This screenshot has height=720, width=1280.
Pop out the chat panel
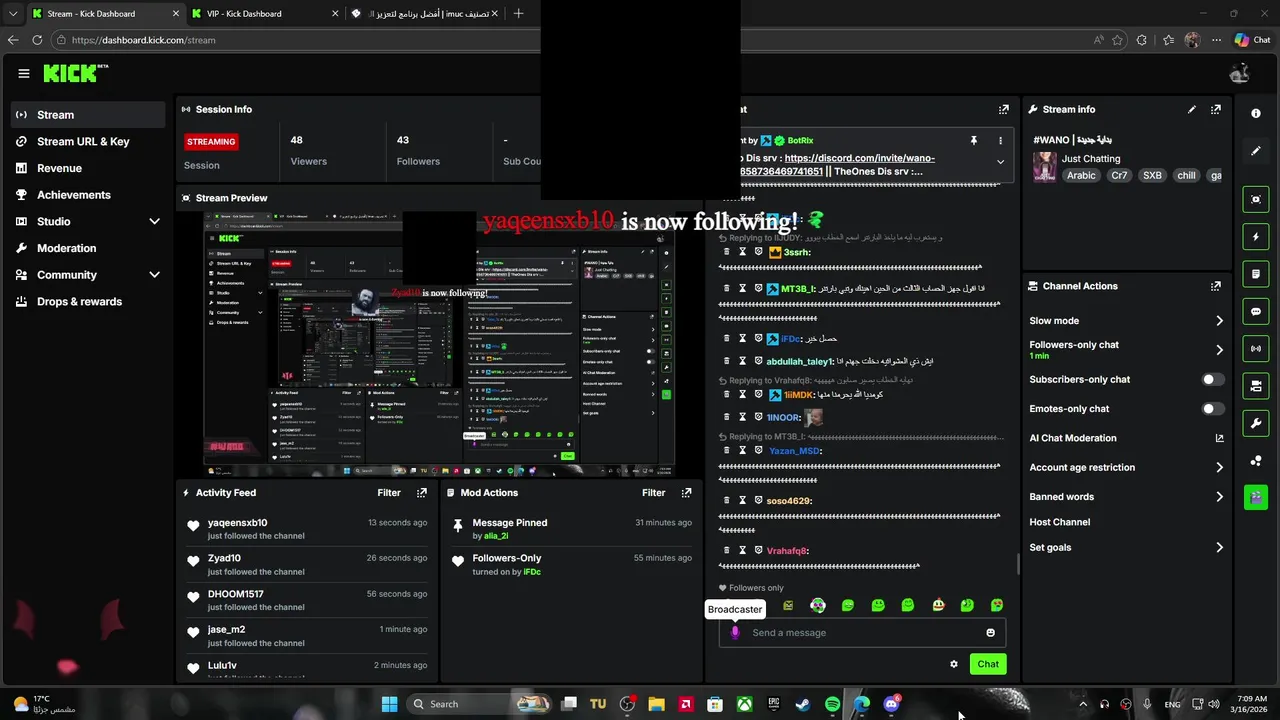point(1003,109)
